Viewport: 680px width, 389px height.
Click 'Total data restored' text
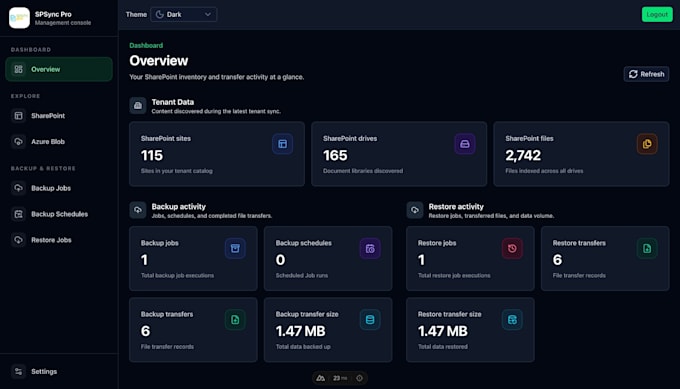443,347
